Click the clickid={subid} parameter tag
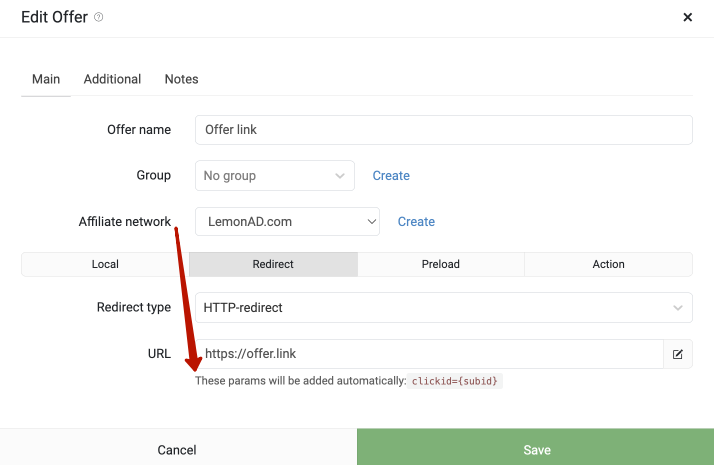This screenshot has width=714, height=465. pos(454,381)
